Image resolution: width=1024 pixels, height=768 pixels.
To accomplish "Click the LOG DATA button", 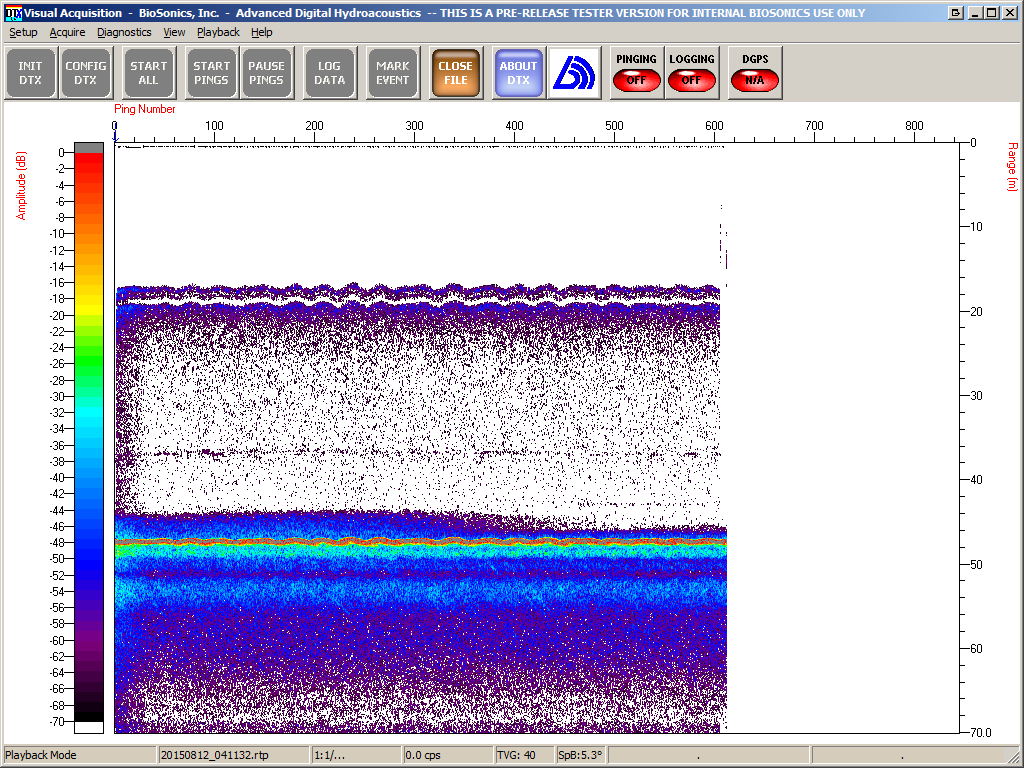I will coord(329,73).
